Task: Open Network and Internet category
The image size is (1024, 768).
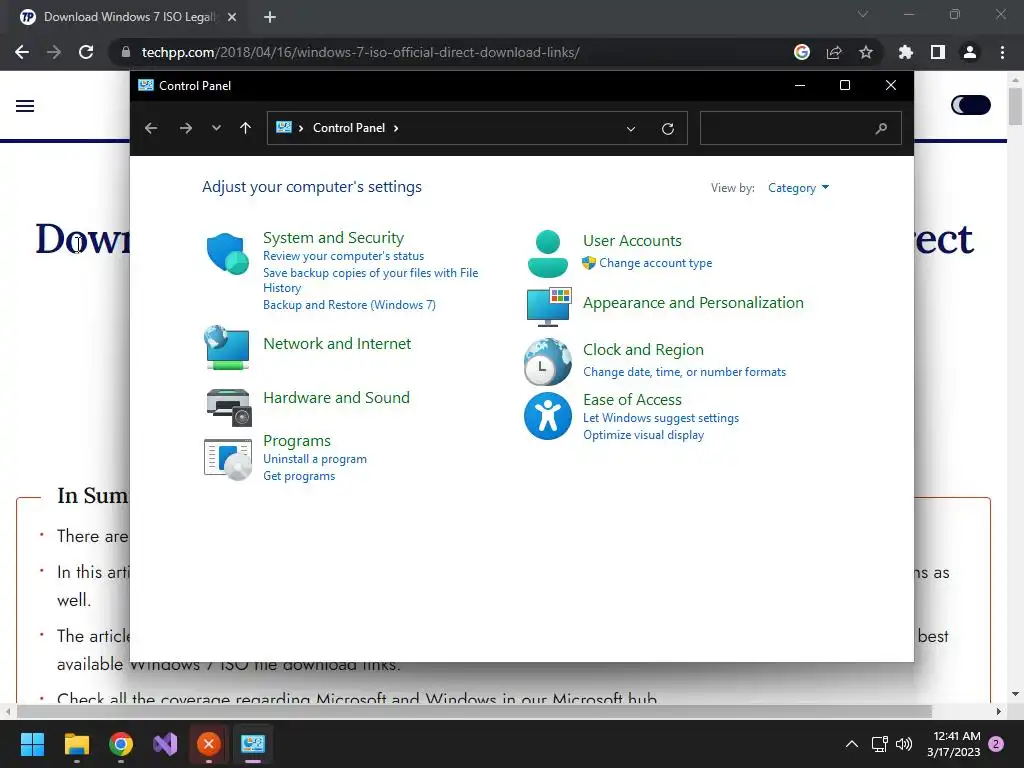Action: tap(337, 344)
